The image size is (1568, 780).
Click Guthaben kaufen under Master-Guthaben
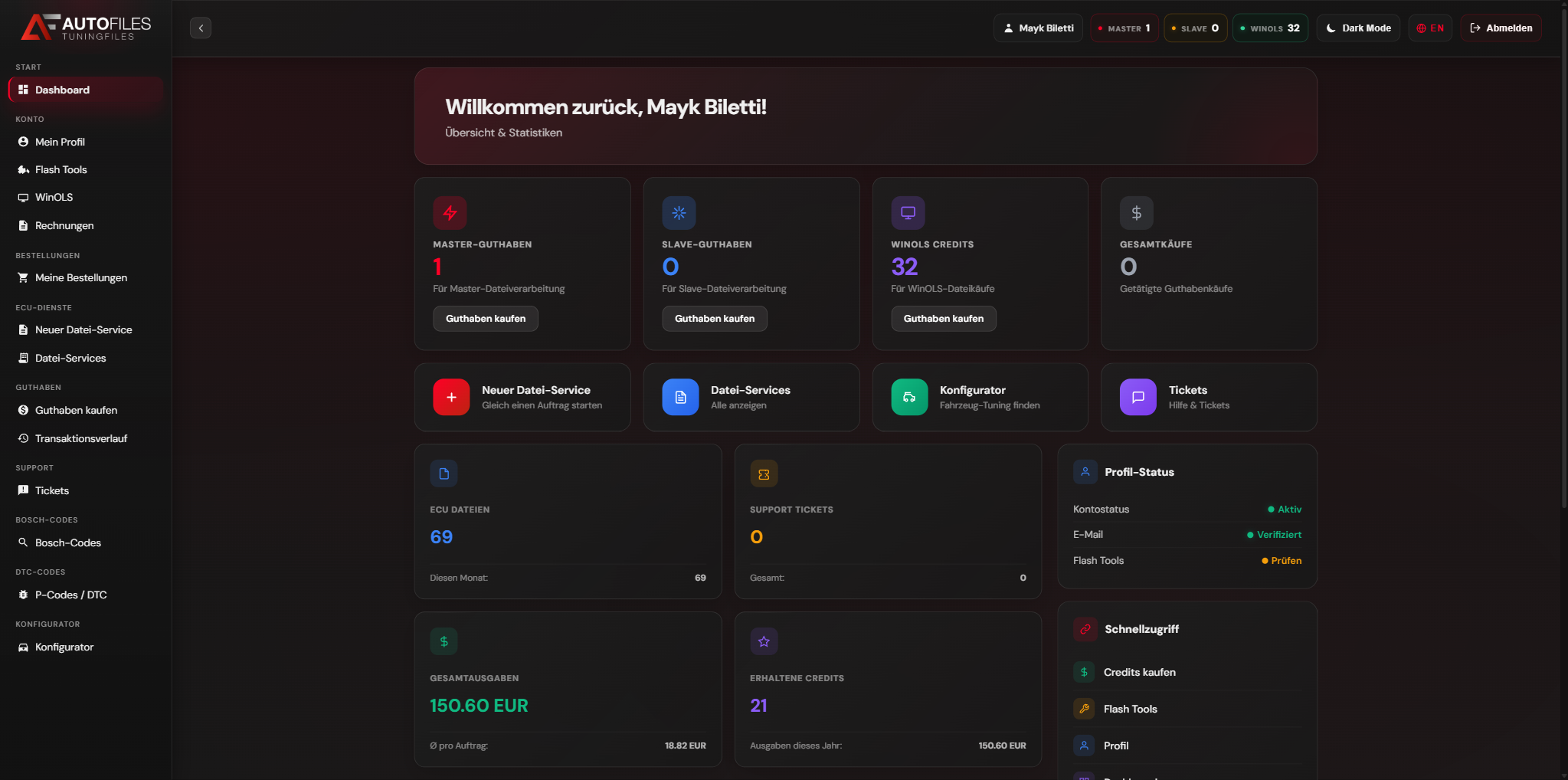tap(486, 318)
